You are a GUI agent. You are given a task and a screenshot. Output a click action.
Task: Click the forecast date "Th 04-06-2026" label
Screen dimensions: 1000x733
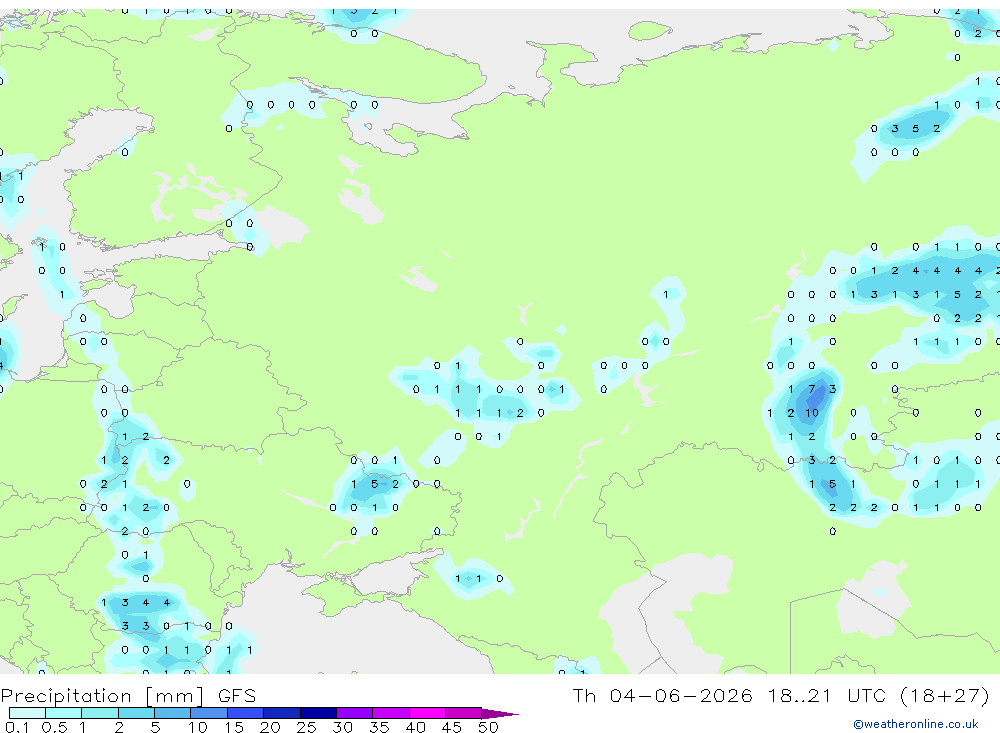click(662, 695)
